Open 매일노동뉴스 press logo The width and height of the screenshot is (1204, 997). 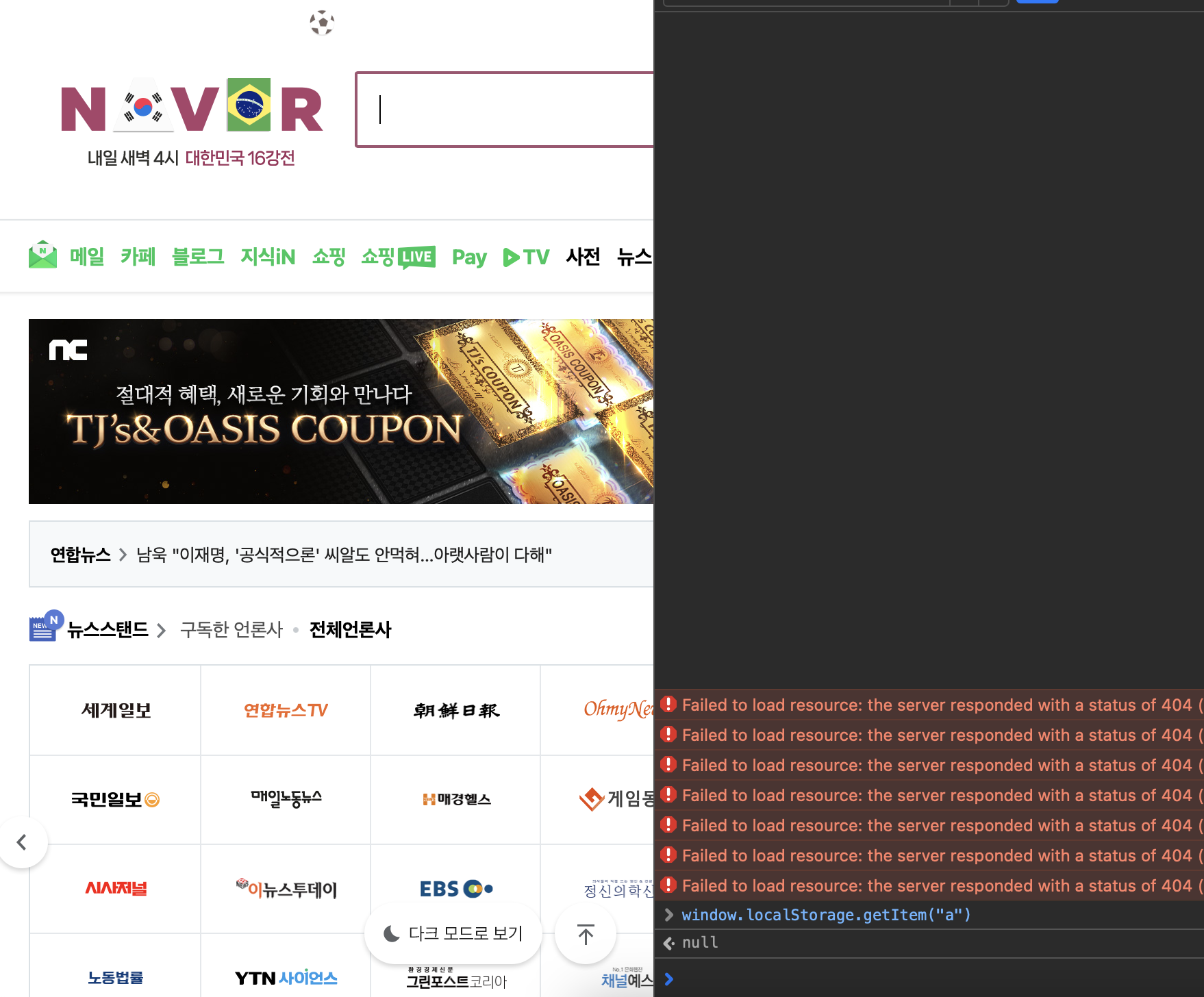click(286, 799)
